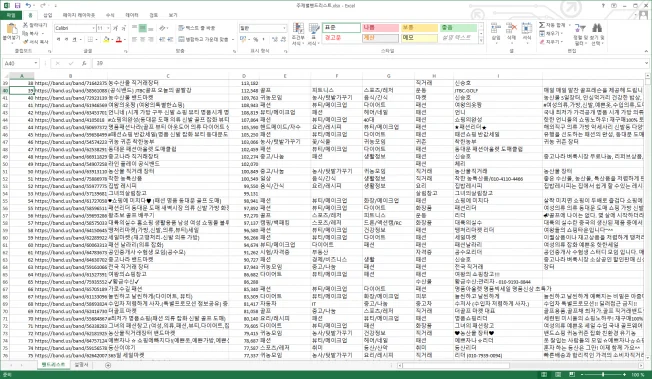Click the Insert Function fx icon
The image size is (652, 379).
coord(84,63)
